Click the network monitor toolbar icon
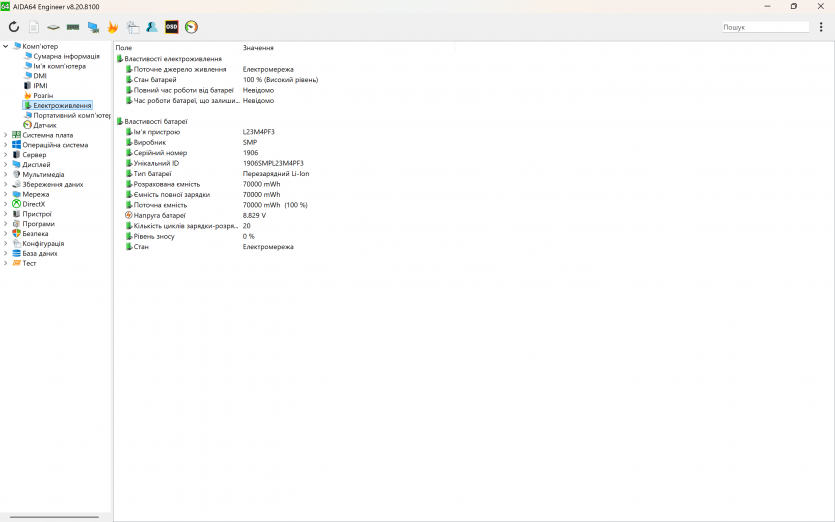Viewport: 835px width, 522px height. click(93, 27)
